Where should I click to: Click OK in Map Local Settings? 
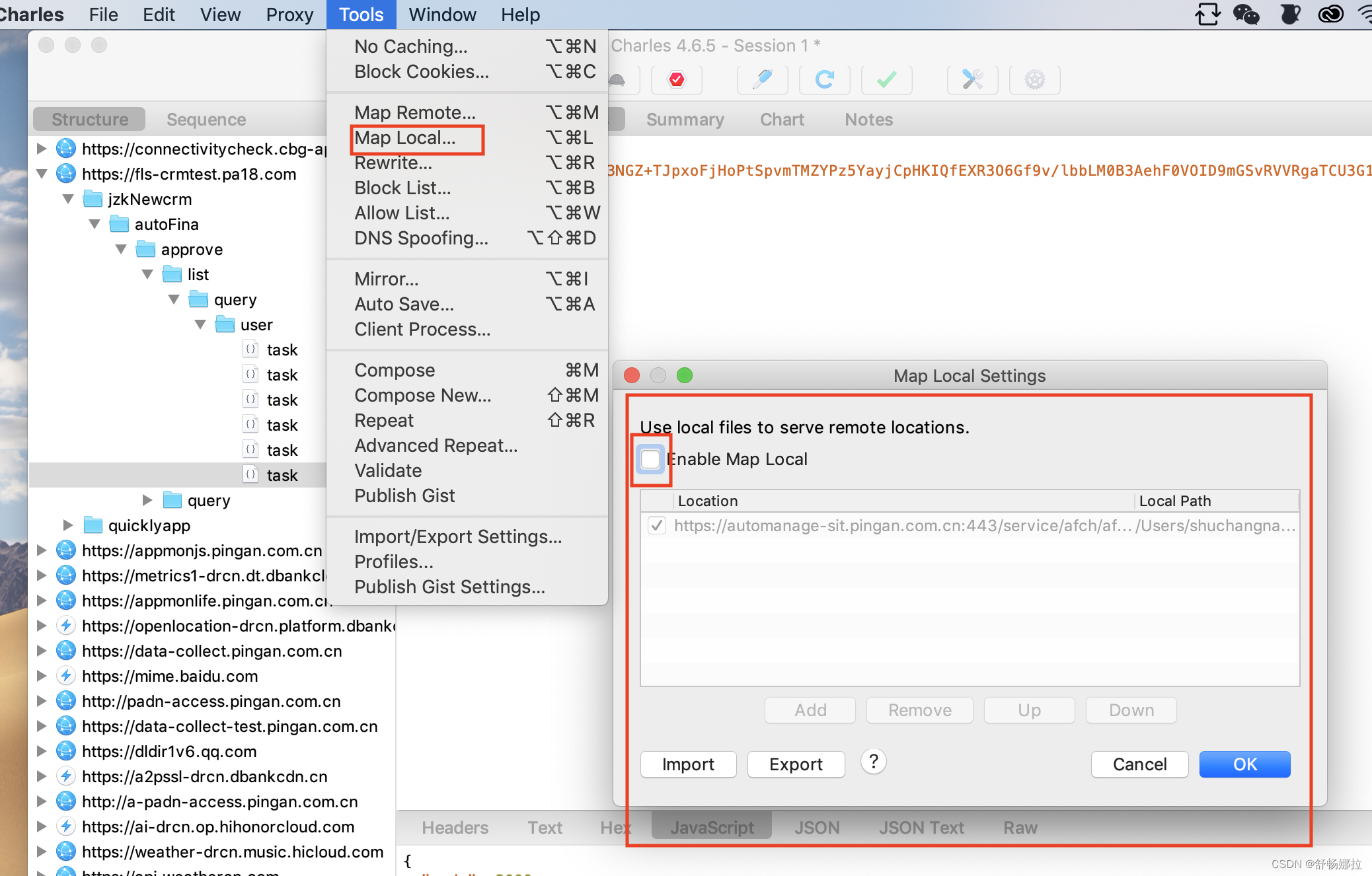coord(1245,764)
